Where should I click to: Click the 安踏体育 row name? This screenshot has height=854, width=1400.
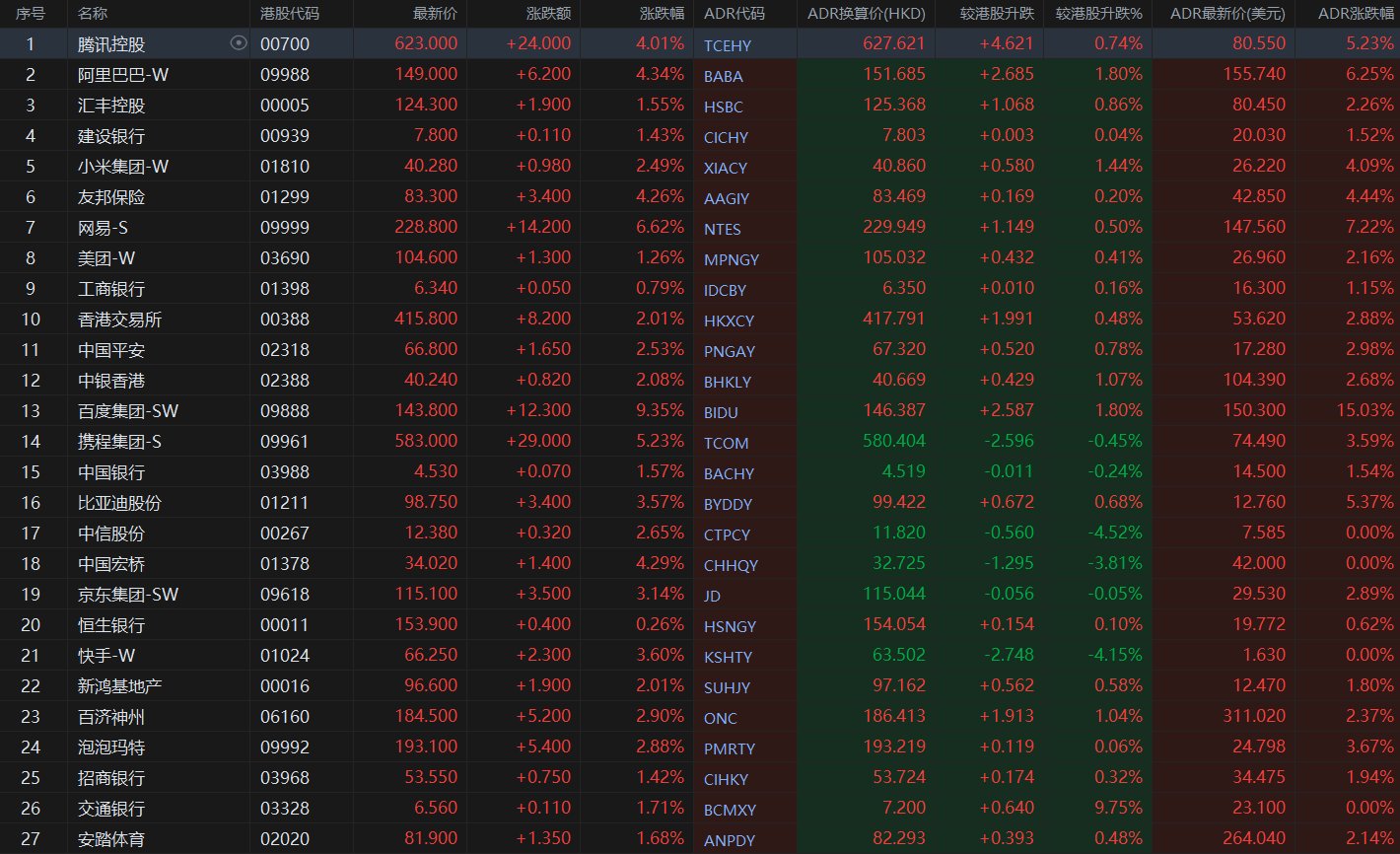click(x=111, y=839)
